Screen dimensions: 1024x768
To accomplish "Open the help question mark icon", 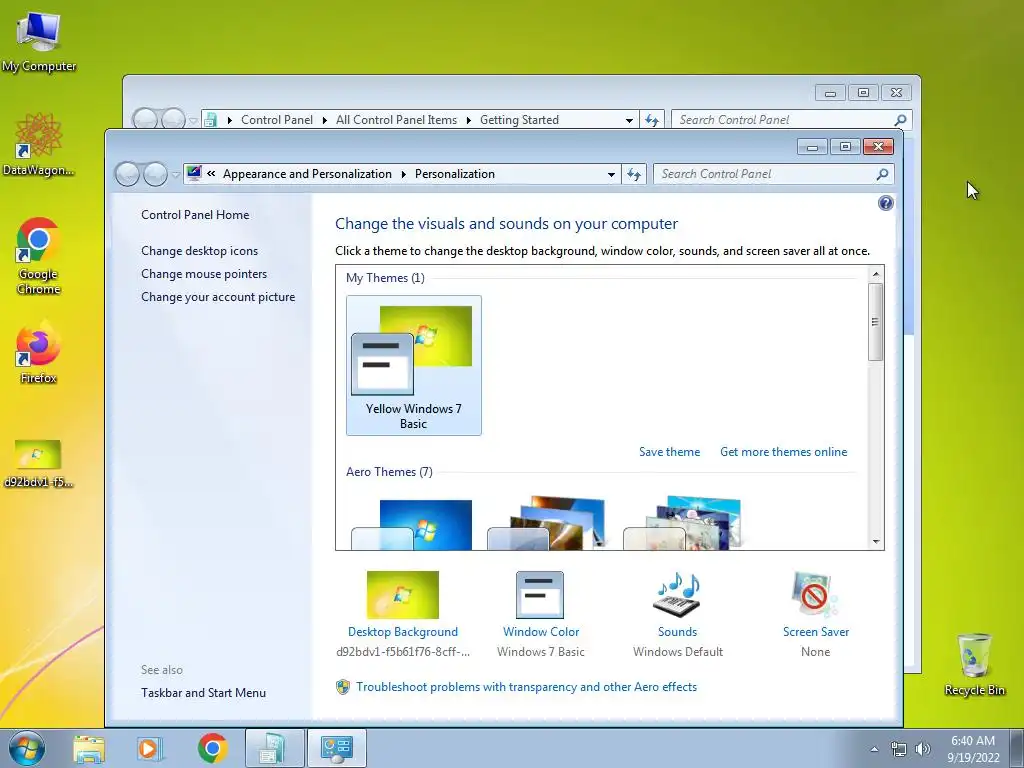I will tap(885, 203).
